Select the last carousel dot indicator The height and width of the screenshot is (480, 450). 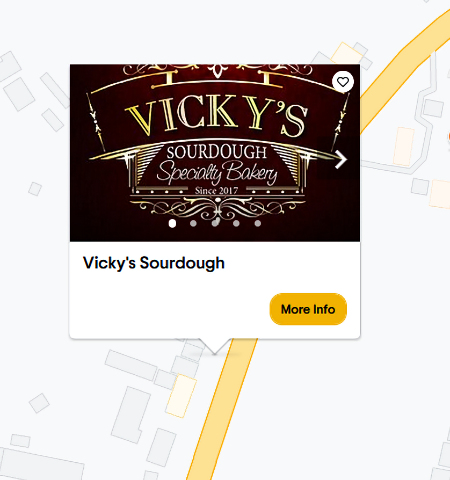tap(258, 223)
